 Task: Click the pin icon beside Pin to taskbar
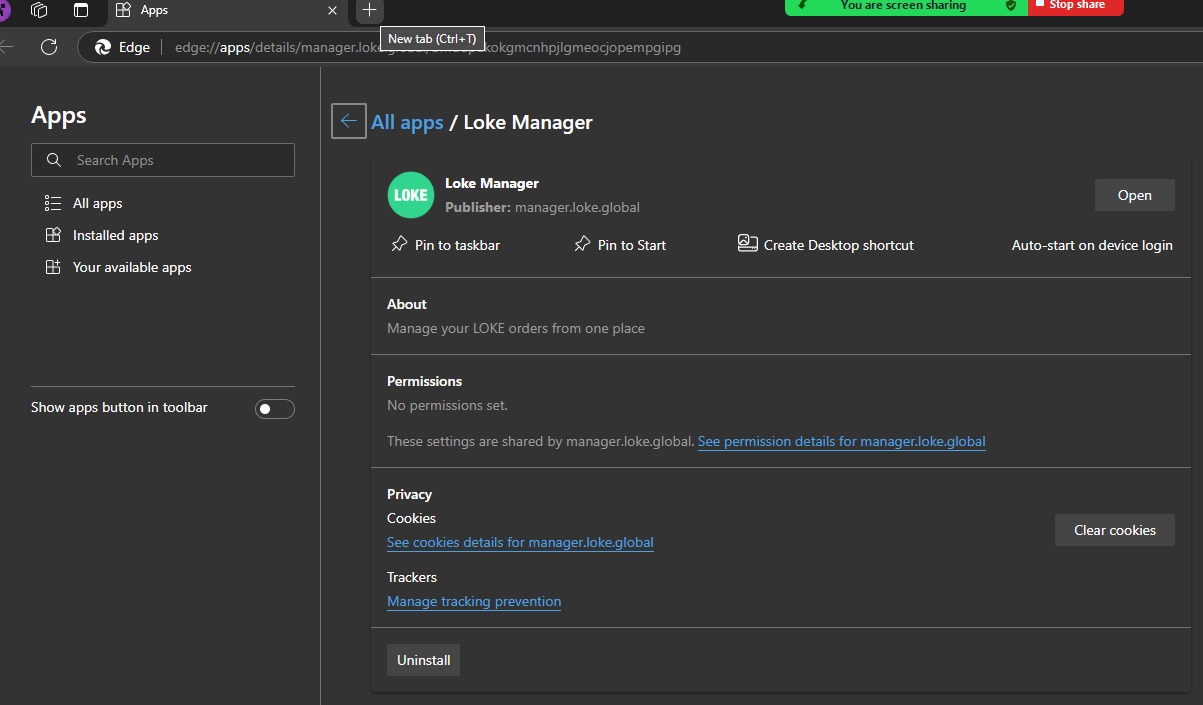coord(399,244)
